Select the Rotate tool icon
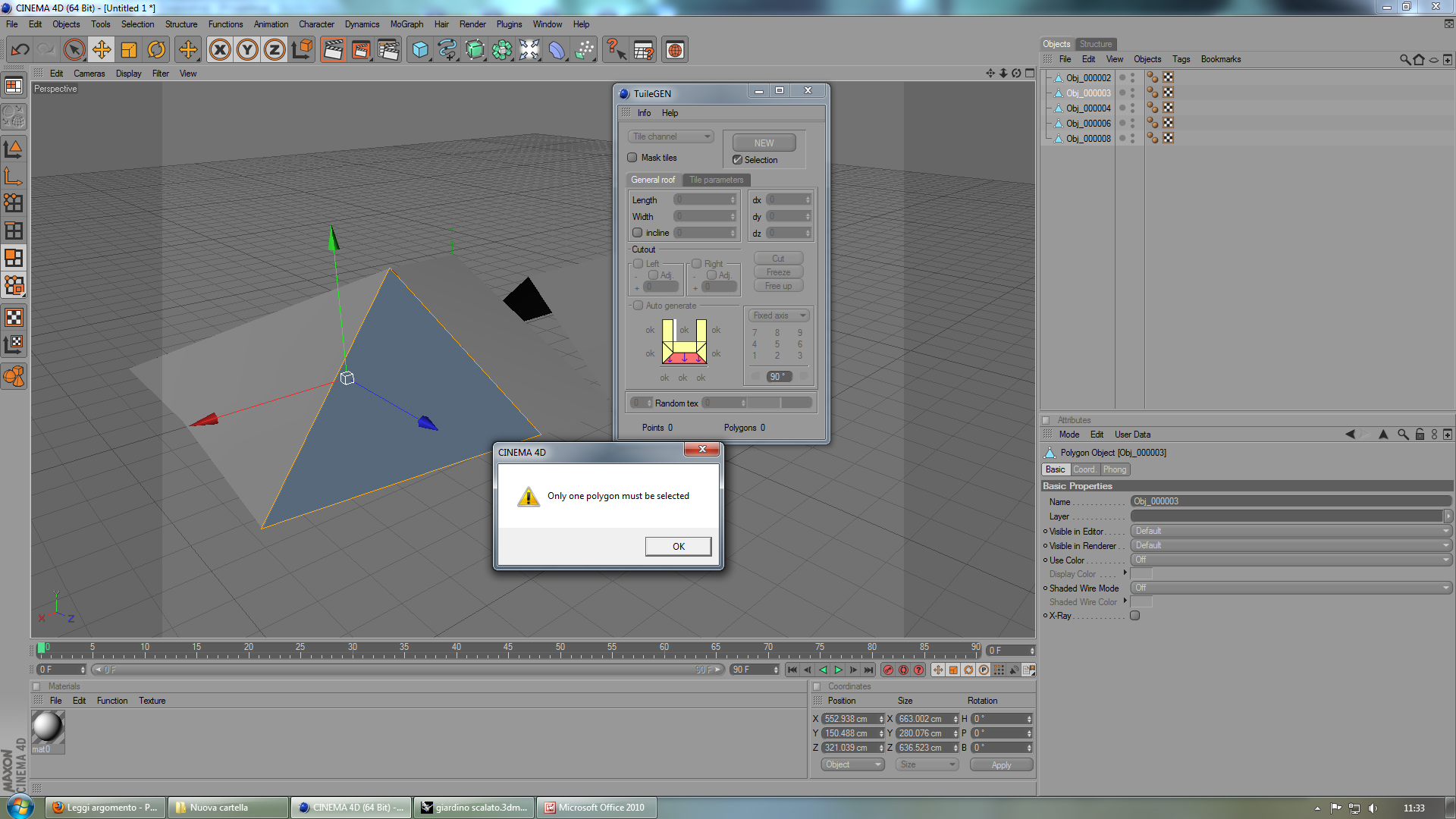 pyautogui.click(x=156, y=50)
